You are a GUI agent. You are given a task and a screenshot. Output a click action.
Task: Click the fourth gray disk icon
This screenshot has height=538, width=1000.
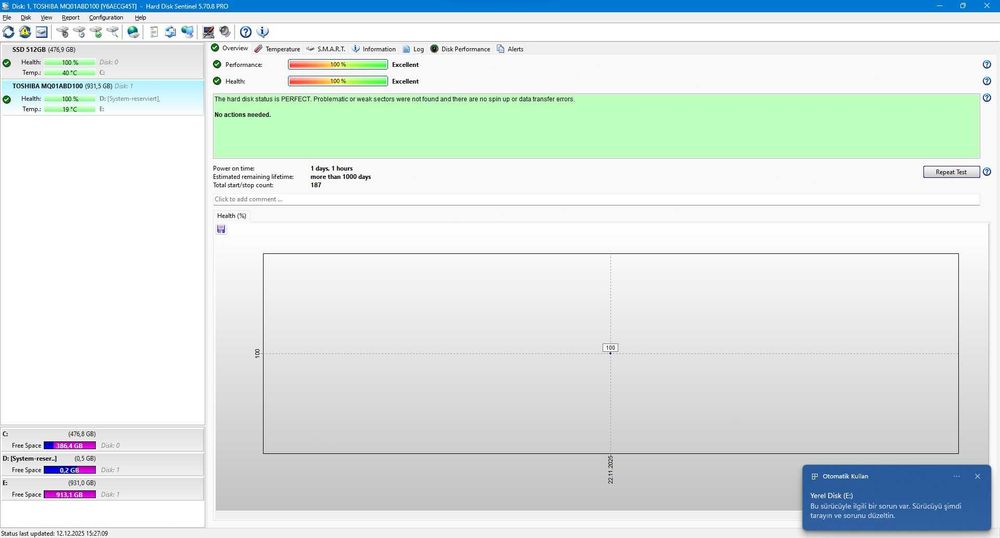pyautogui.click(x=112, y=32)
